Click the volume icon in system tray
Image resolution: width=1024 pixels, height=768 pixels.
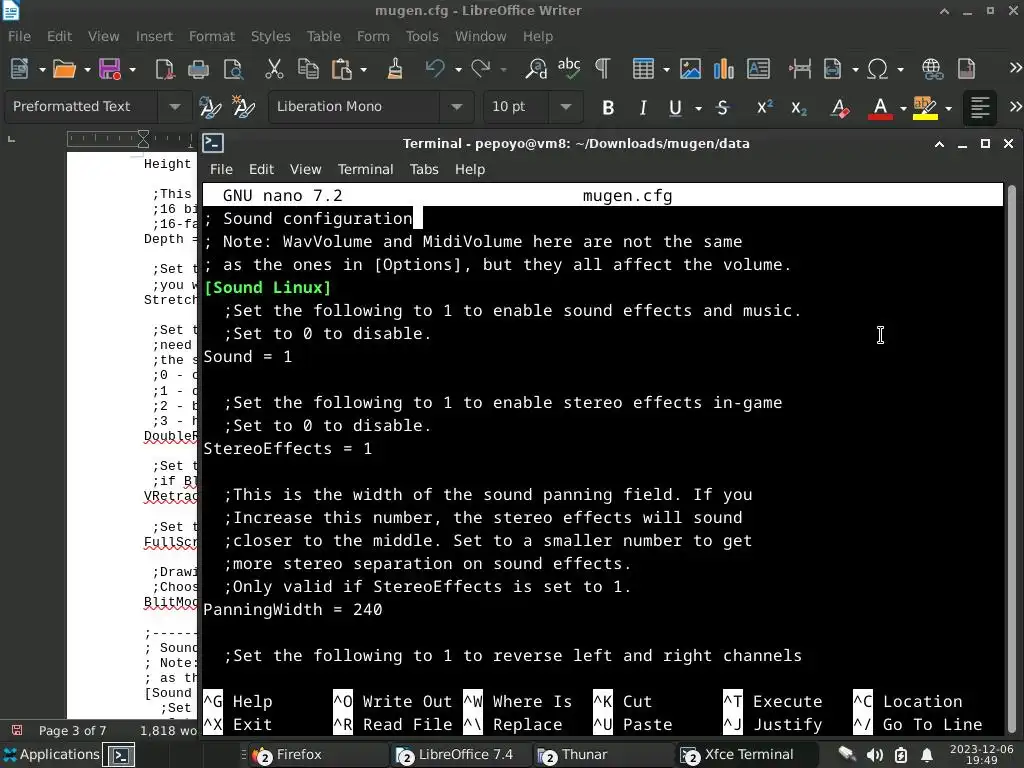[874, 755]
